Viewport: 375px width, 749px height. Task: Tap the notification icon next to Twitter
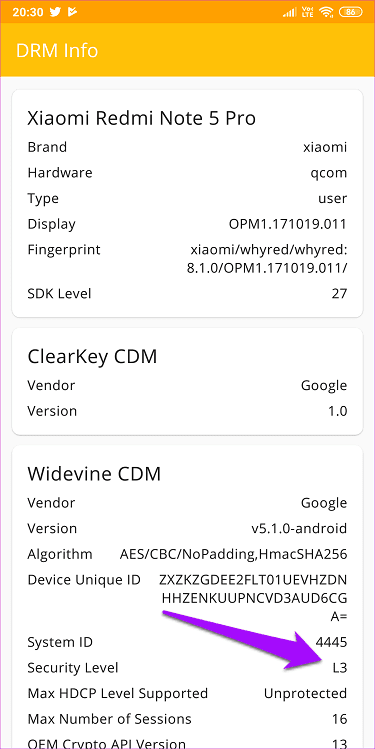(73, 12)
